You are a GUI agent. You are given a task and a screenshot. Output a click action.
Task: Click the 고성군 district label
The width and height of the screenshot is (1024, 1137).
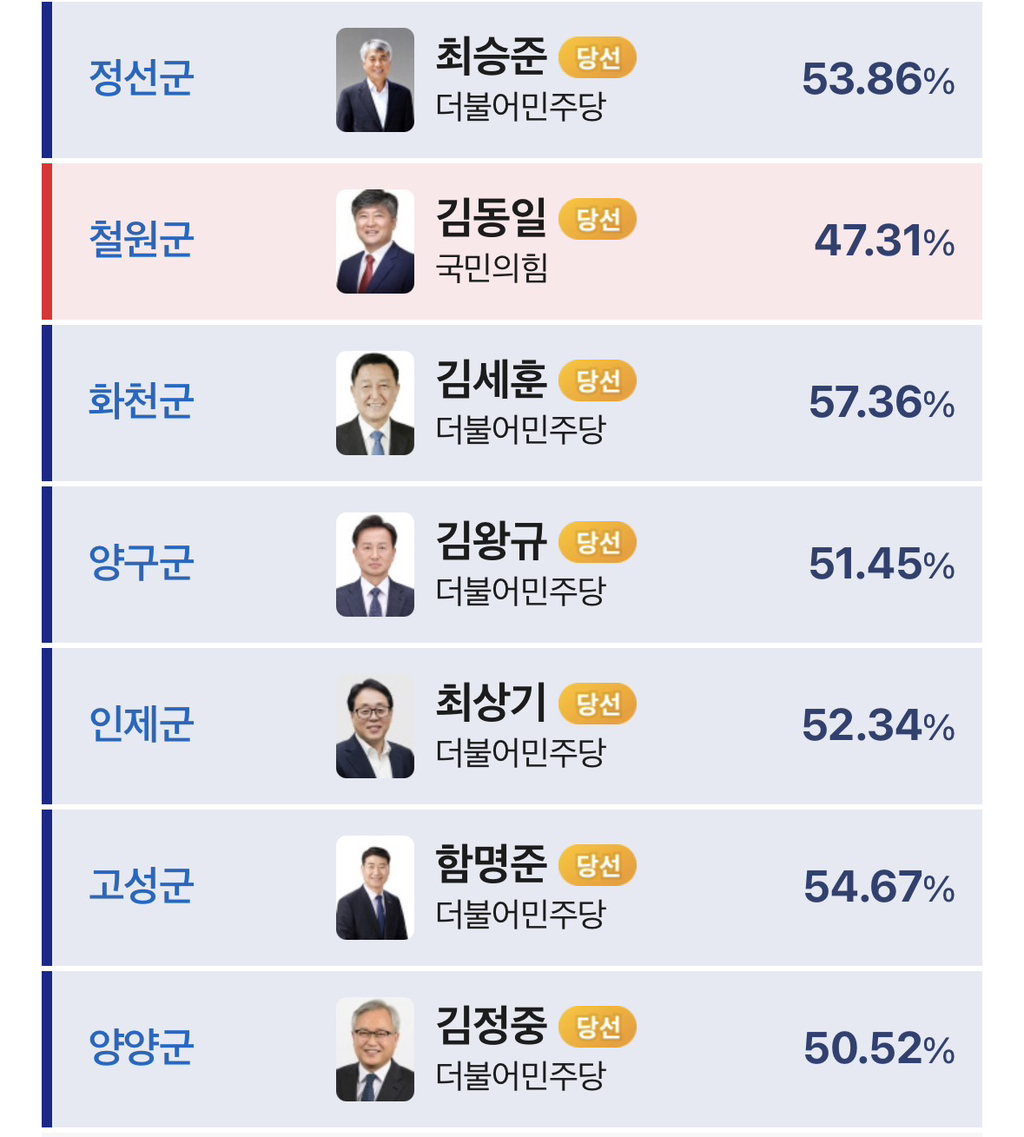(141, 885)
